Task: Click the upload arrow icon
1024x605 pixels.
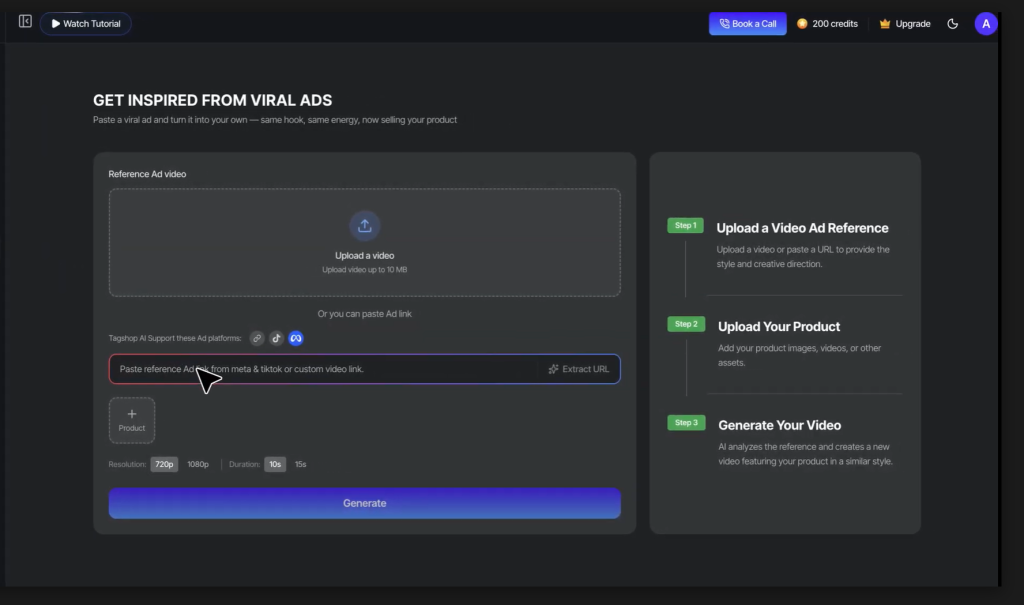Action: click(364, 225)
